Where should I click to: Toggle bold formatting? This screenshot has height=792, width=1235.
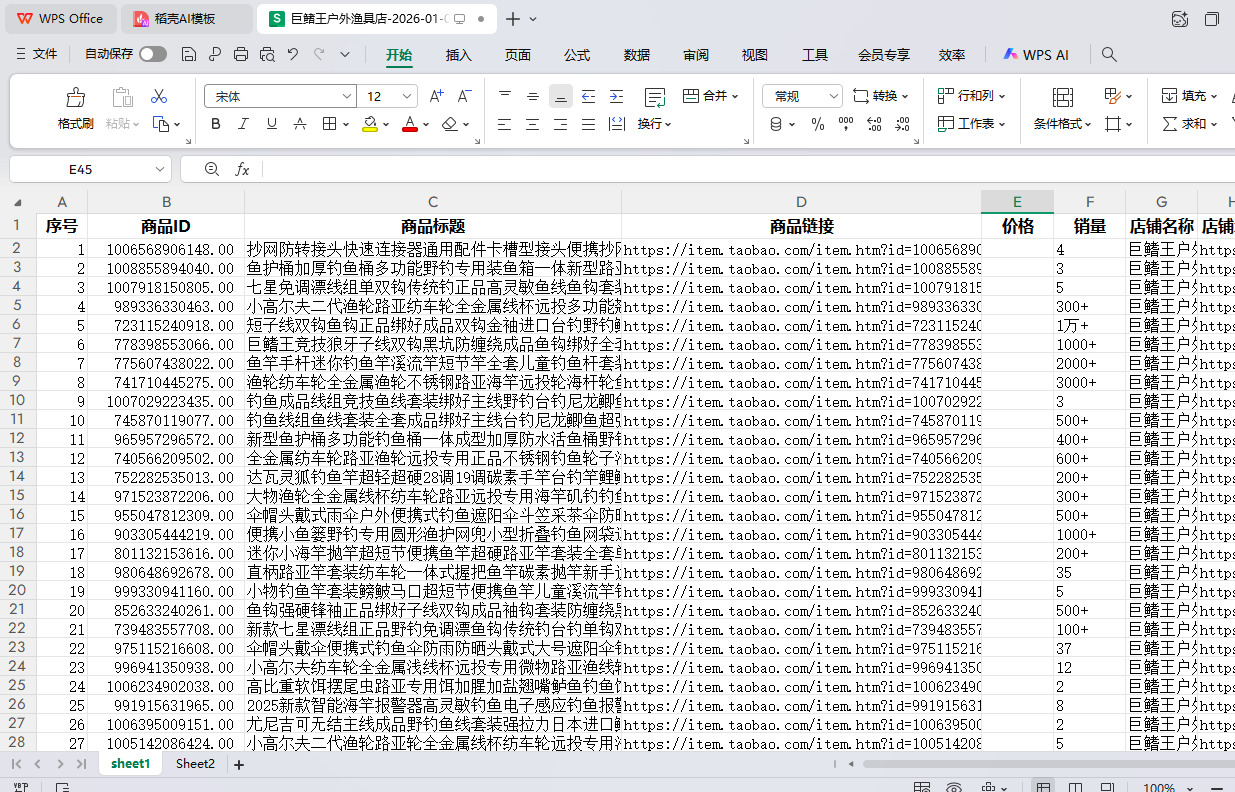click(215, 124)
